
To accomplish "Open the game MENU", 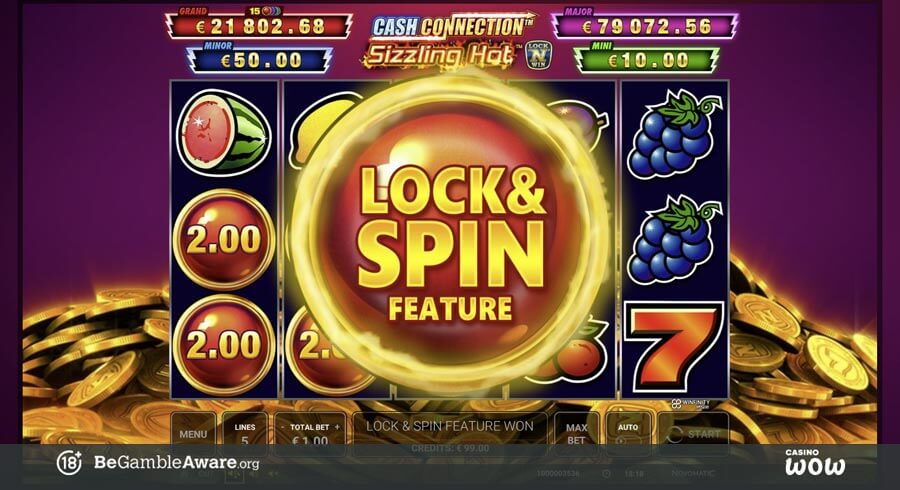I will point(193,434).
